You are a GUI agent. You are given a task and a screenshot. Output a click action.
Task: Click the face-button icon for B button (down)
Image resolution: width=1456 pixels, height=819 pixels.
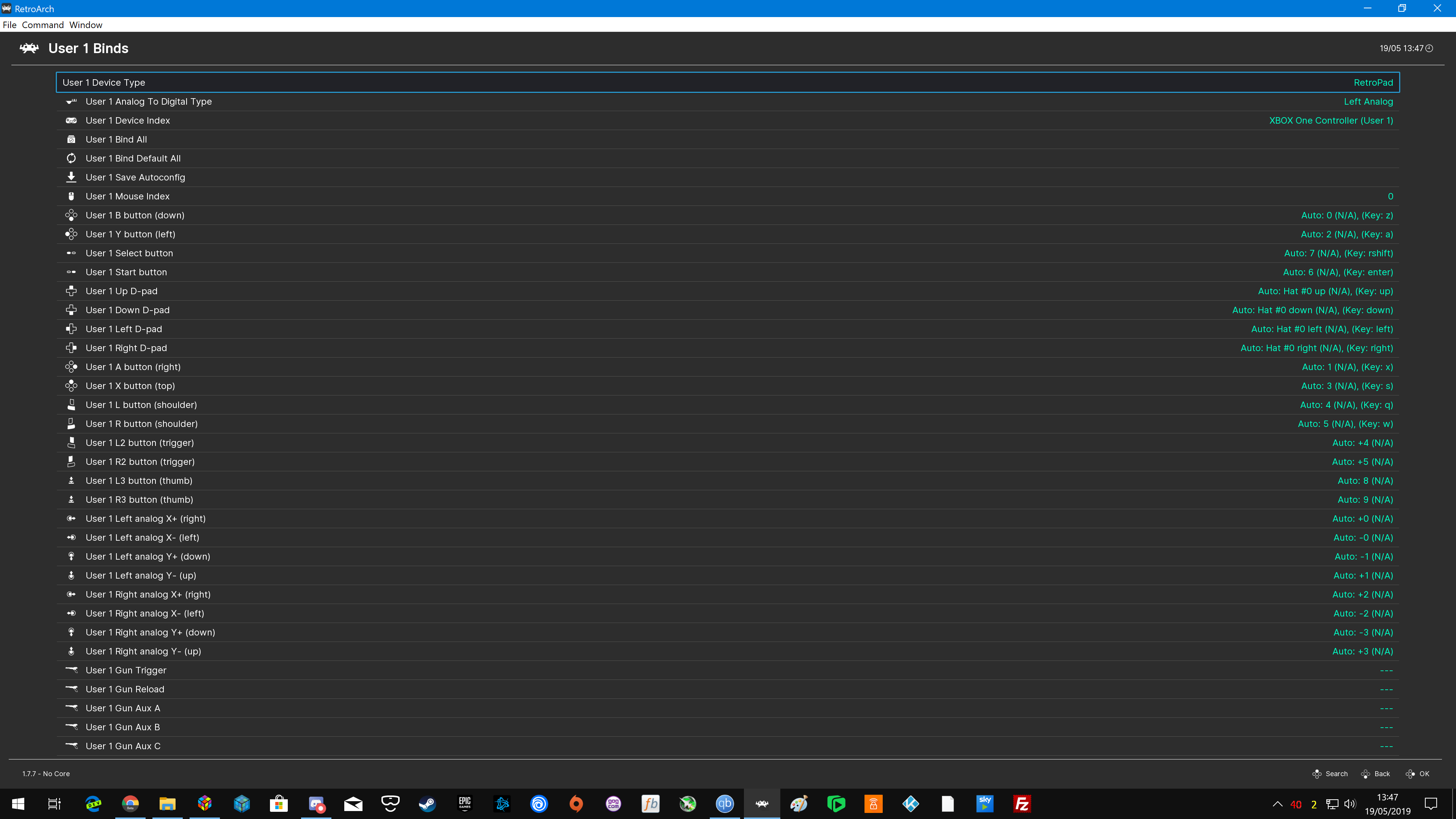pyautogui.click(x=71, y=215)
